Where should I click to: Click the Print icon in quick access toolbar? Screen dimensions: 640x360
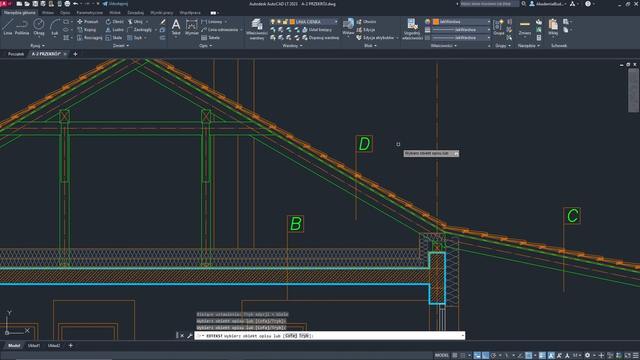point(67,4)
